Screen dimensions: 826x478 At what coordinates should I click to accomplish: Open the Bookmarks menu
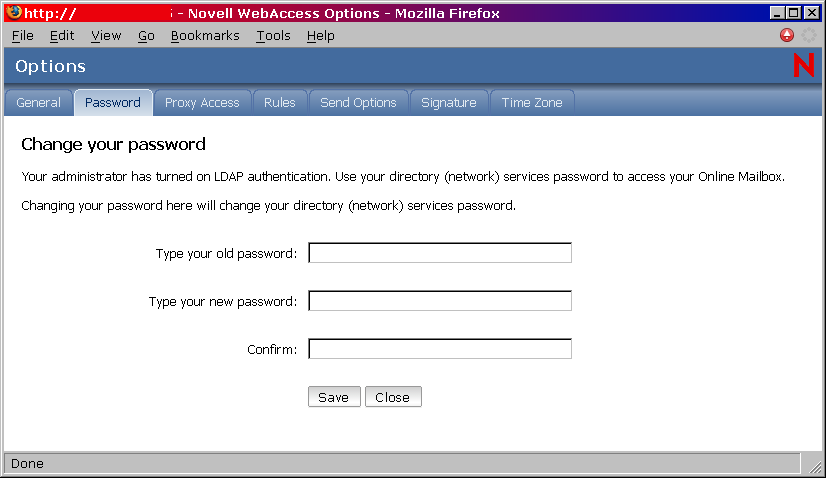tap(205, 35)
